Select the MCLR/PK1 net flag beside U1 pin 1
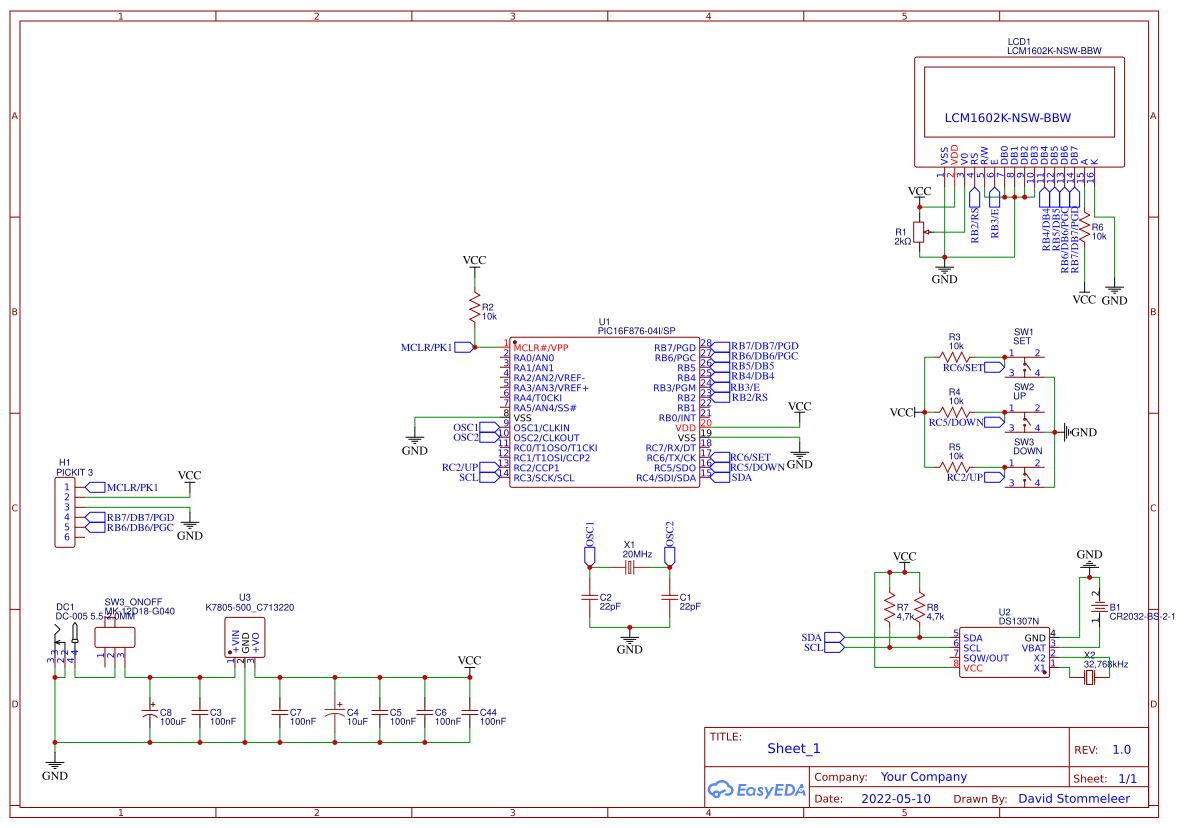The image size is (1186, 828). coord(437,347)
